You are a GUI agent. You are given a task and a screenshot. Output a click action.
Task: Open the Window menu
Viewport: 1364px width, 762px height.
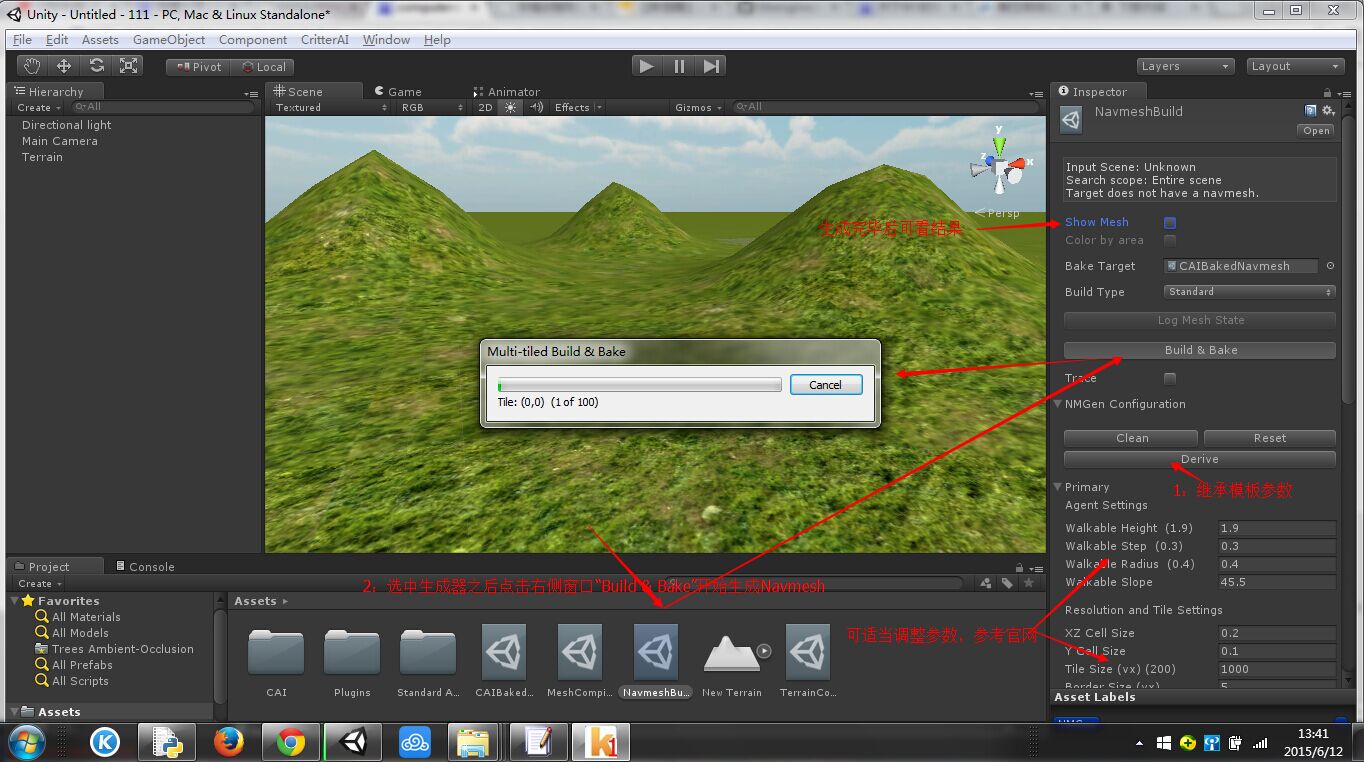386,40
